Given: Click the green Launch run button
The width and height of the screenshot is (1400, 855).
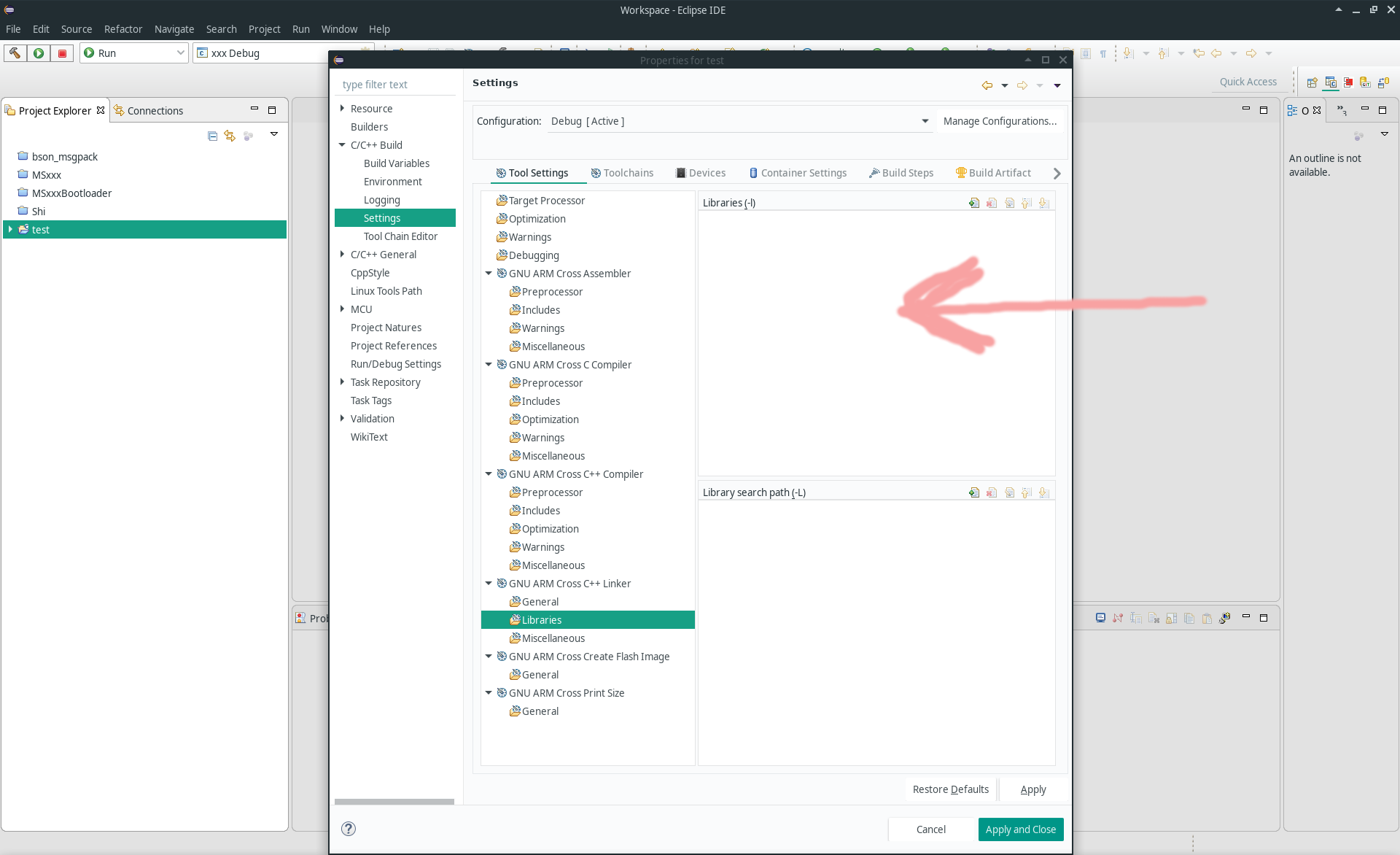Looking at the screenshot, I should click(x=39, y=53).
